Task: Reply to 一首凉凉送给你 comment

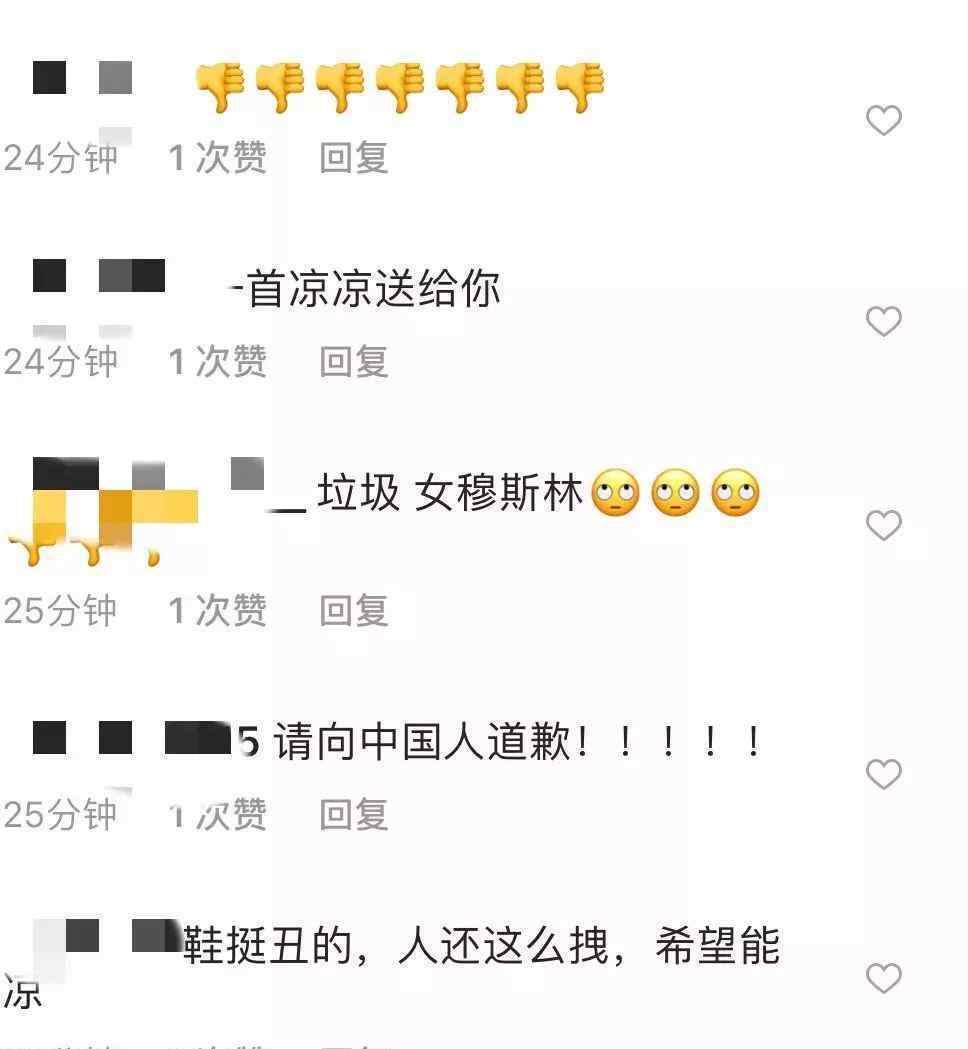Action: 353,361
